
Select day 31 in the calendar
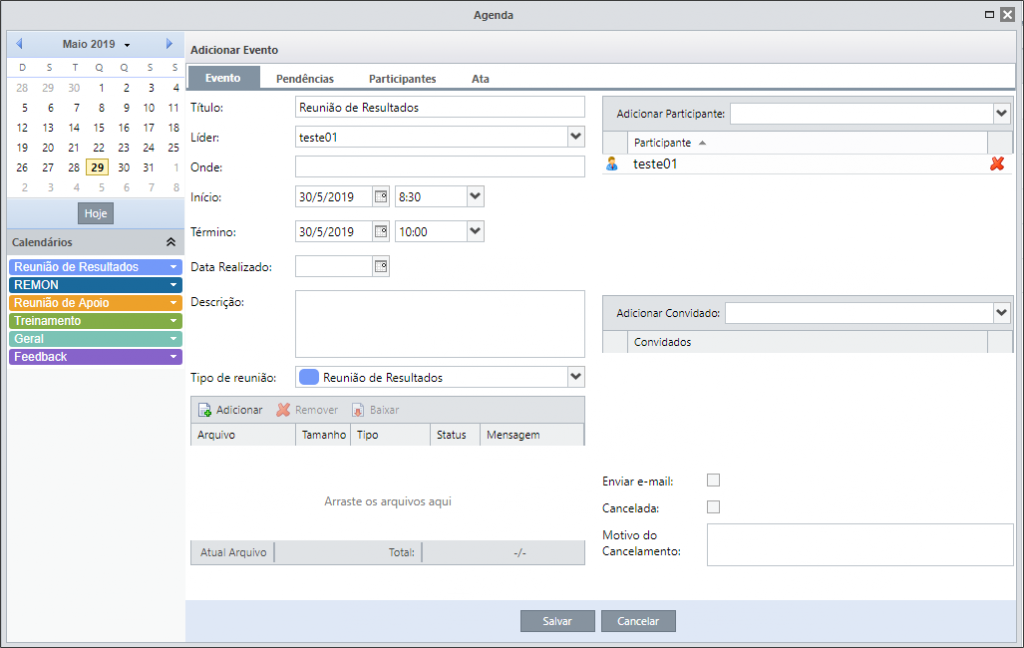click(149, 168)
